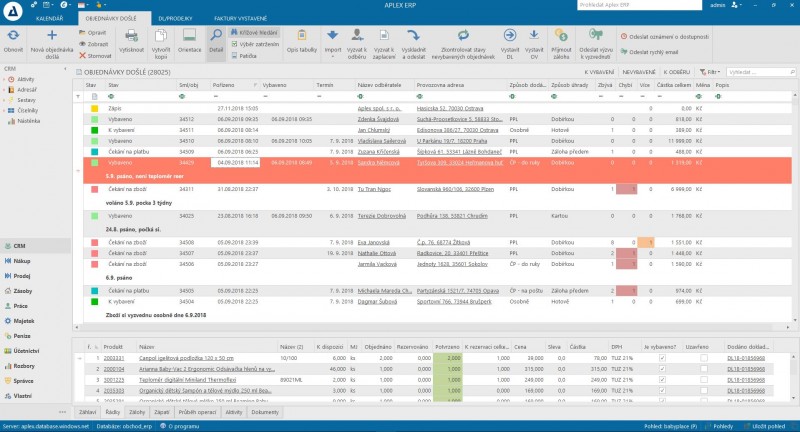Toggle the 'Je vybaveno?' checkbox for product 2003331

[661, 357]
